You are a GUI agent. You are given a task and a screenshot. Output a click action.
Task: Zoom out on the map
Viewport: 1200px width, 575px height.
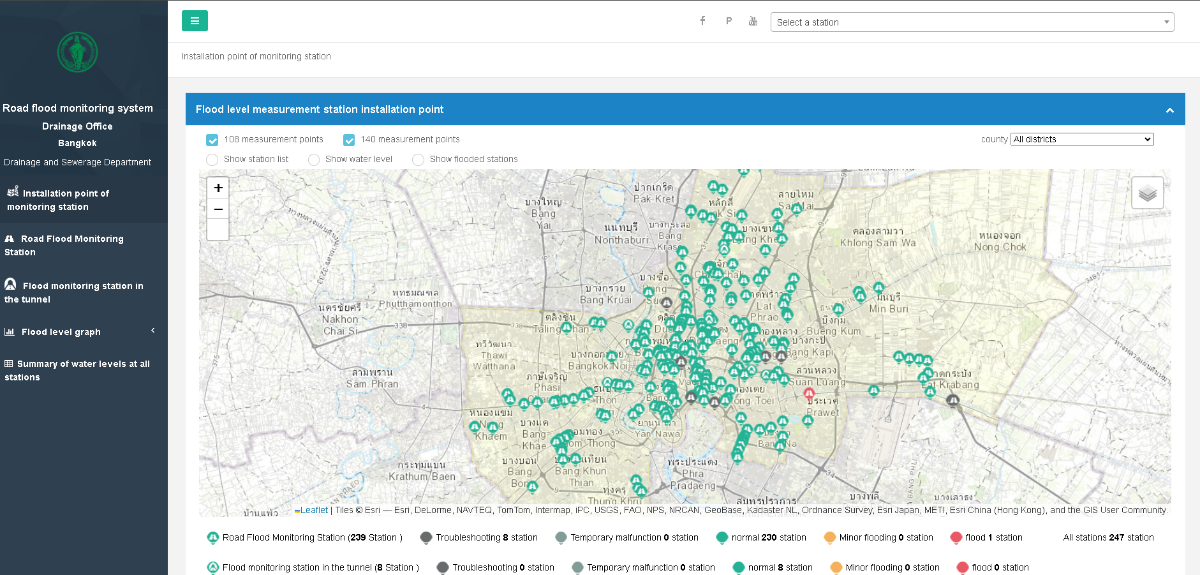coord(218,209)
